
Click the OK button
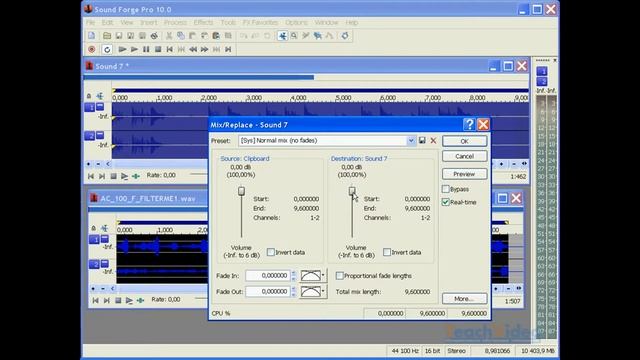464,141
